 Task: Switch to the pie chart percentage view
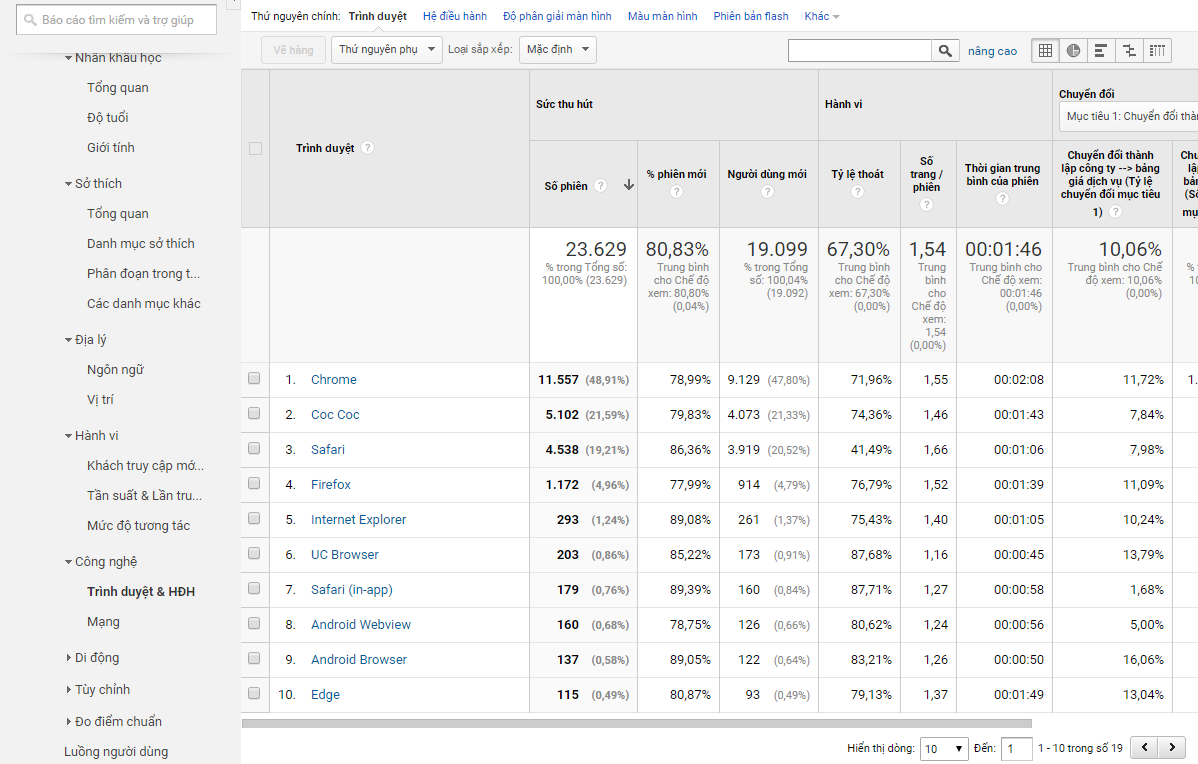(x=1073, y=50)
